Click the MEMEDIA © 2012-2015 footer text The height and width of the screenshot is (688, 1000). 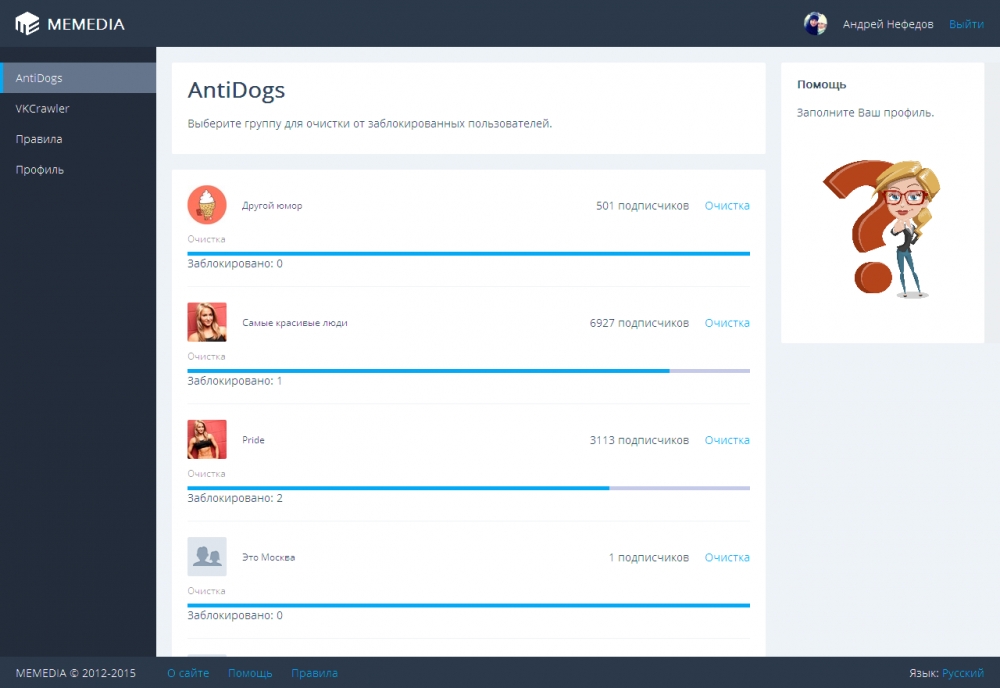coord(75,673)
